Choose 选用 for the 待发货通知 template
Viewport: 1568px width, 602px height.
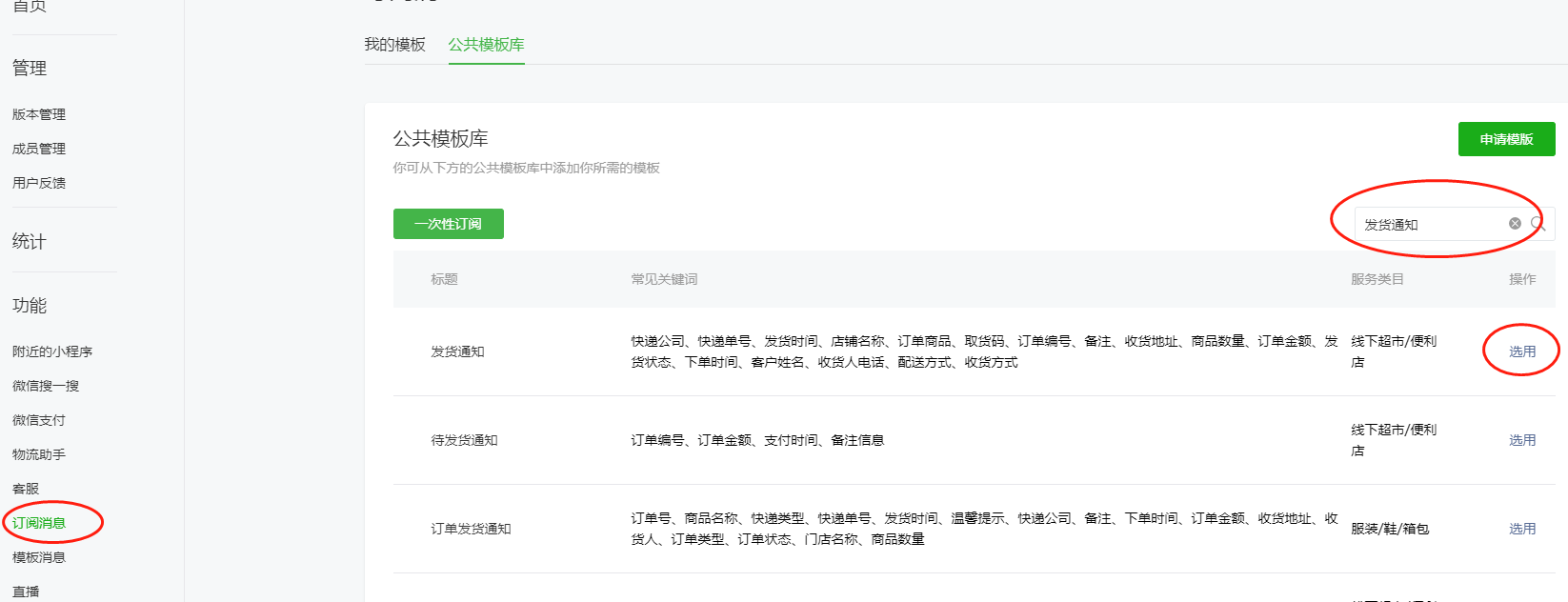(x=1521, y=440)
